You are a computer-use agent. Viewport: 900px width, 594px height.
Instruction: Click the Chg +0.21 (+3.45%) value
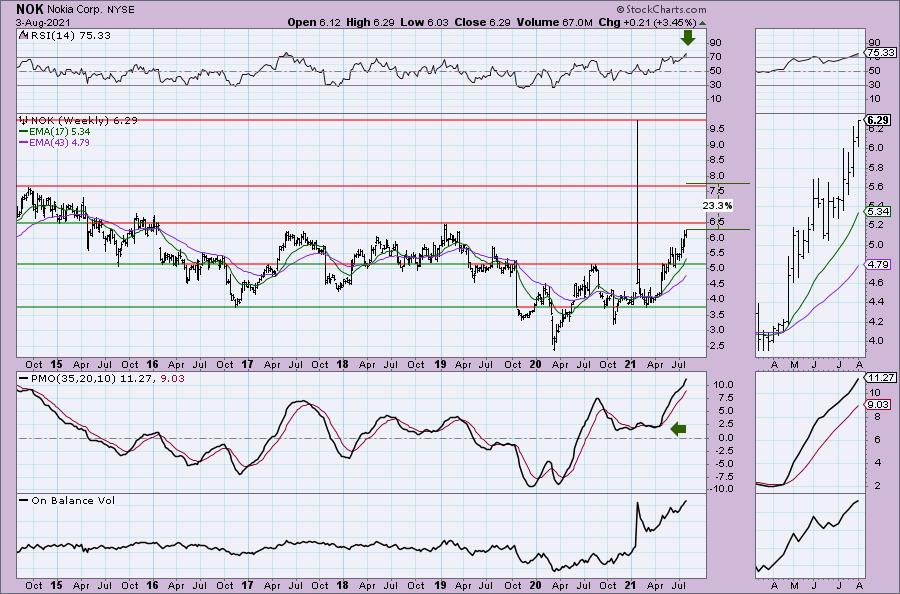(647, 22)
